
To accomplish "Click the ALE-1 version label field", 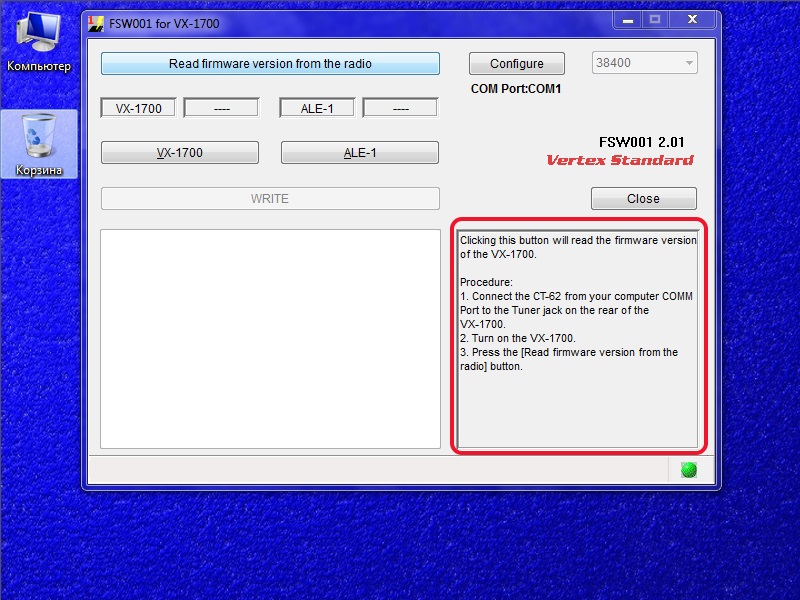I will click(x=317, y=108).
